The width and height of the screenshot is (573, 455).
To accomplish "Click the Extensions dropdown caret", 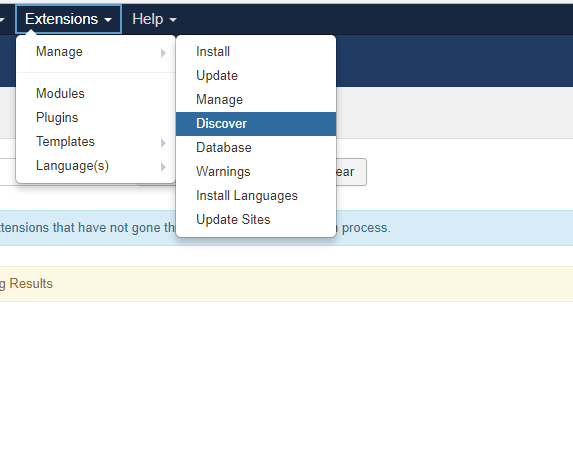I will click(x=108, y=20).
